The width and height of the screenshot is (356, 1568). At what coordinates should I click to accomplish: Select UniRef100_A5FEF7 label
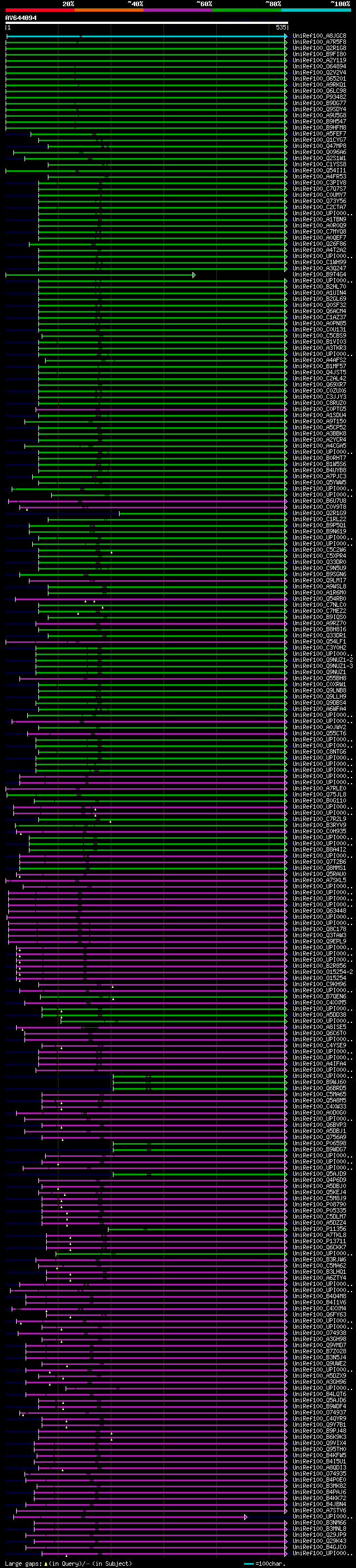tap(319, 134)
